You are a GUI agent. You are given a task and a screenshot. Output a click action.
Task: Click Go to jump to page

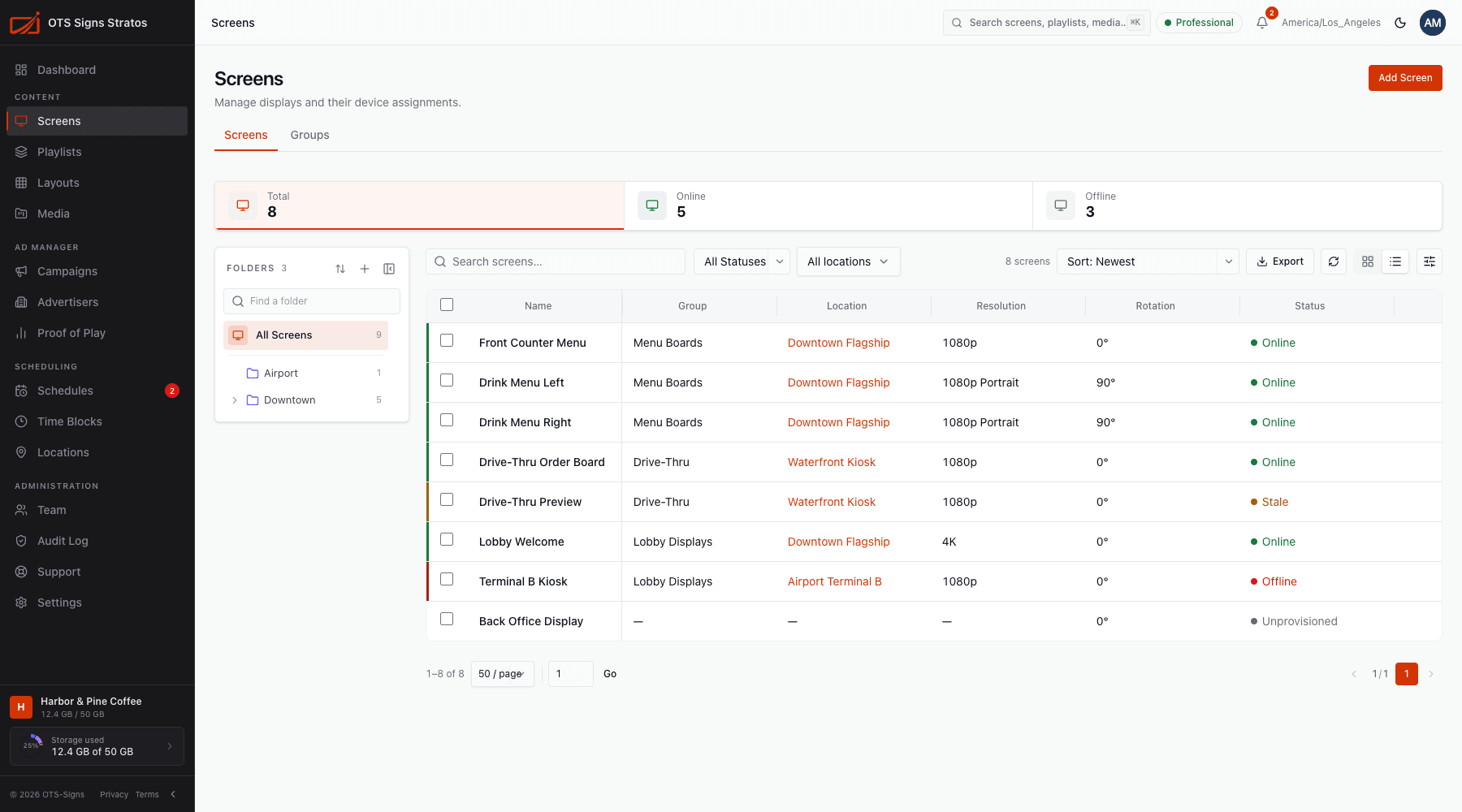pos(610,674)
